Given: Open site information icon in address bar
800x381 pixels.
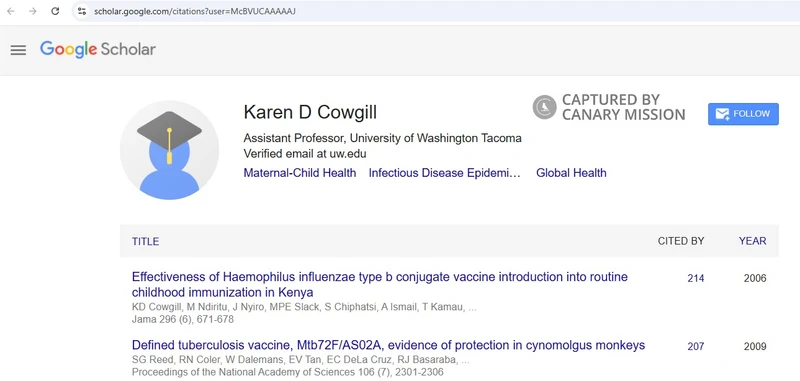Looking at the screenshot, I should coord(82,11).
